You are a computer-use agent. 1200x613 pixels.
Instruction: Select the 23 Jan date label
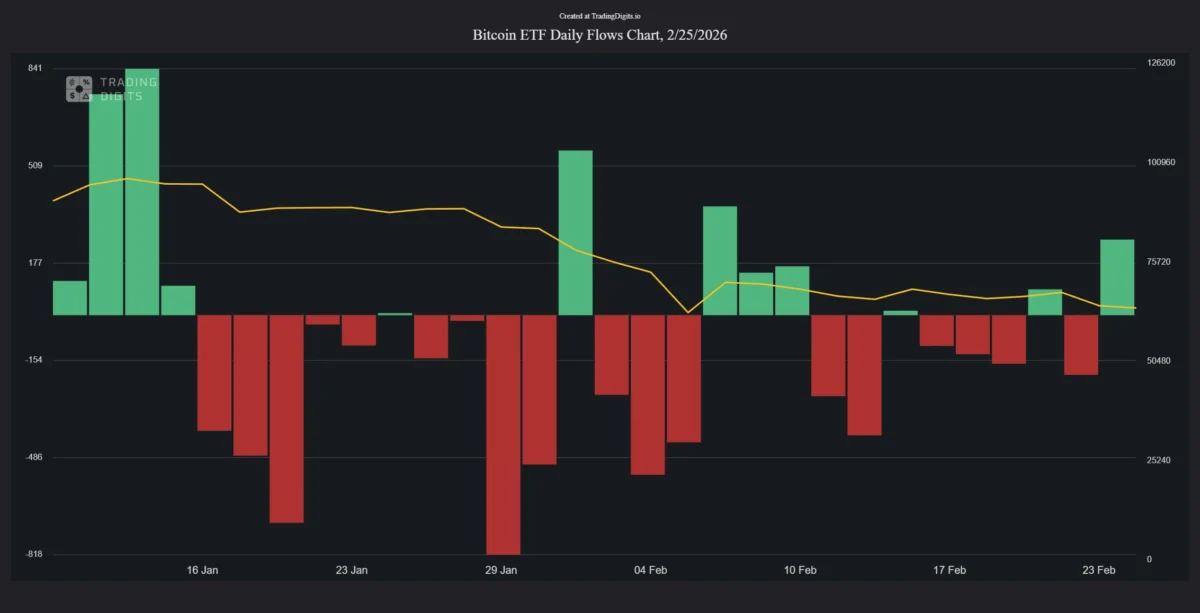[351, 570]
